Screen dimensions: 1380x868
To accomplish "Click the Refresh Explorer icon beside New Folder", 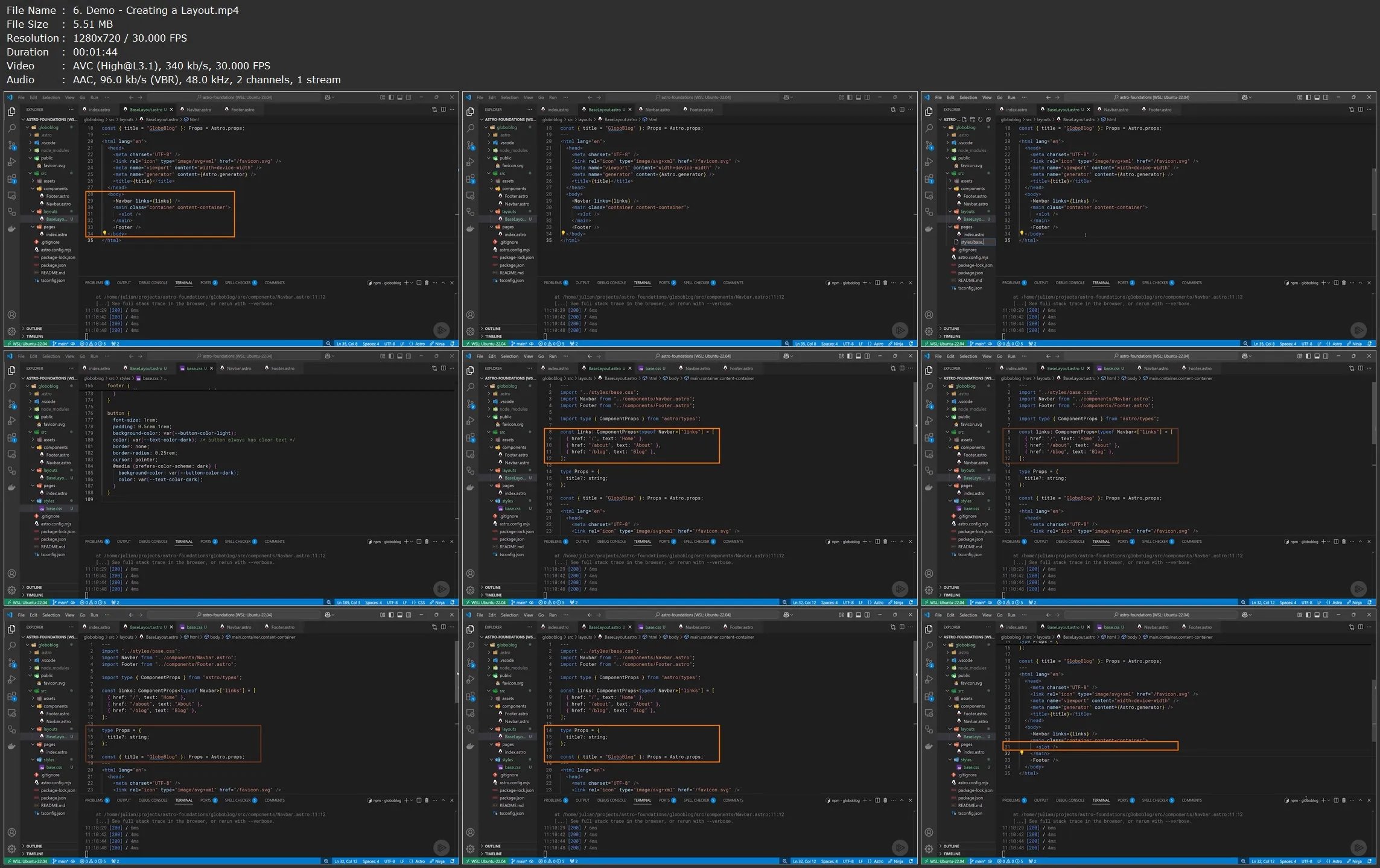I will (980, 119).
